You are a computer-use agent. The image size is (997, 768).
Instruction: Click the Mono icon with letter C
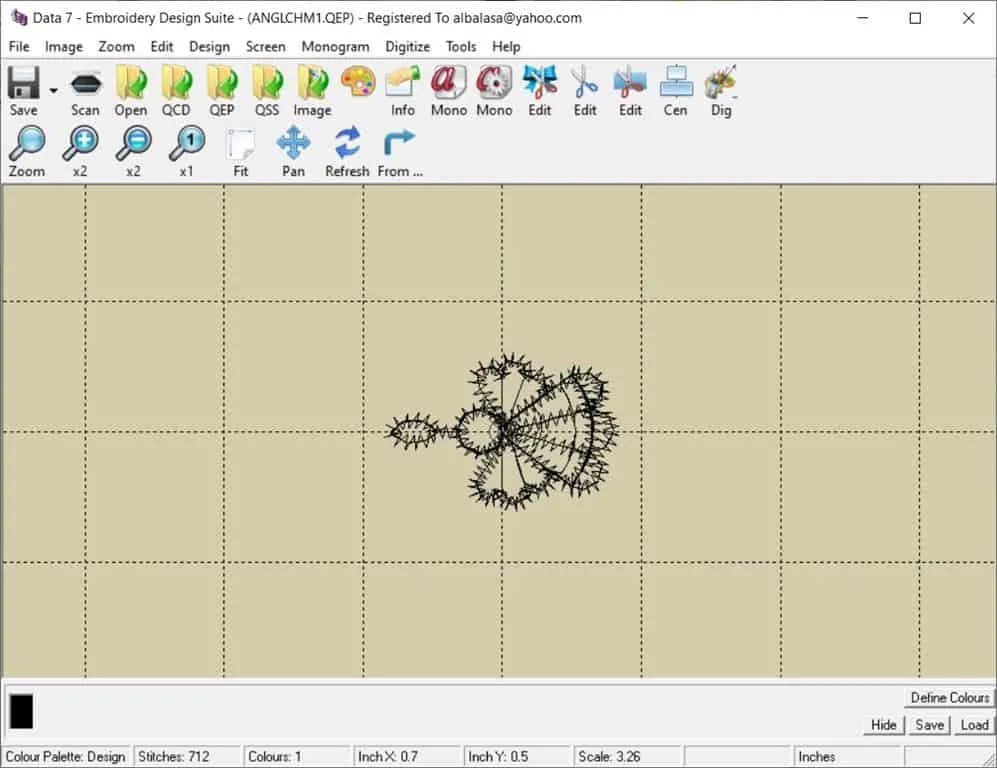tap(494, 83)
